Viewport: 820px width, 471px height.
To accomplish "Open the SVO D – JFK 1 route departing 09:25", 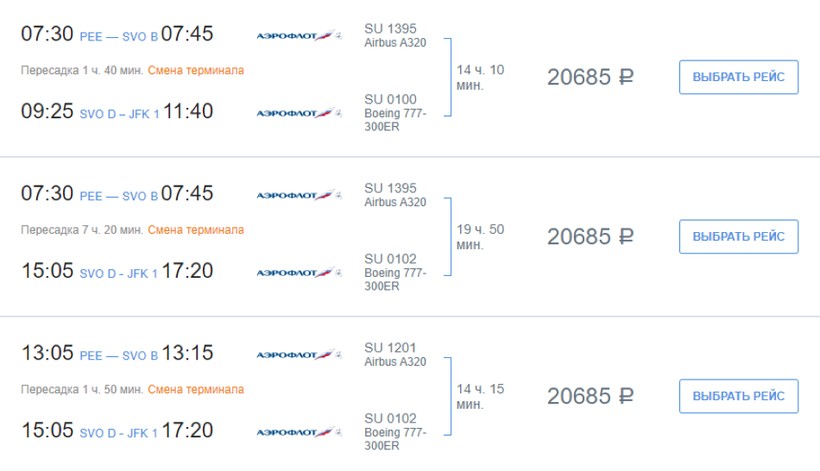I will 118,114.
